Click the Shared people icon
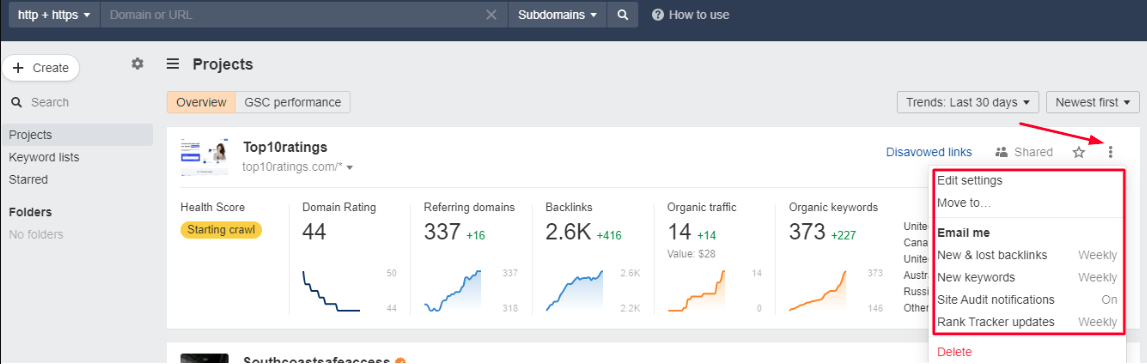This screenshot has width=1147, height=364. click(x=1002, y=152)
